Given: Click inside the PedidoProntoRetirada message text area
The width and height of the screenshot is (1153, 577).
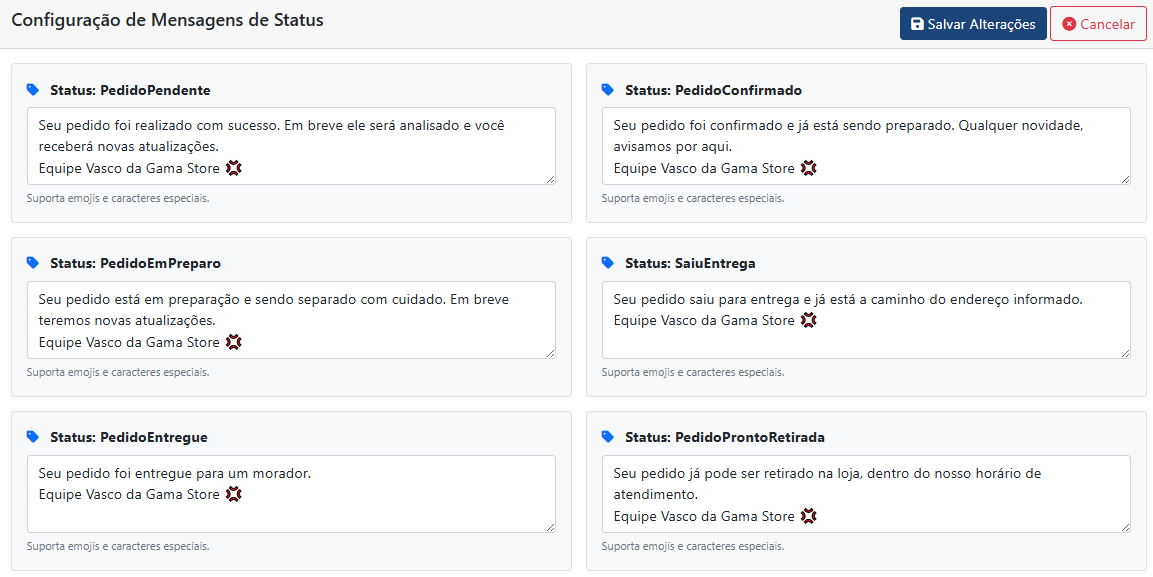Looking at the screenshot, I should 865,493.
